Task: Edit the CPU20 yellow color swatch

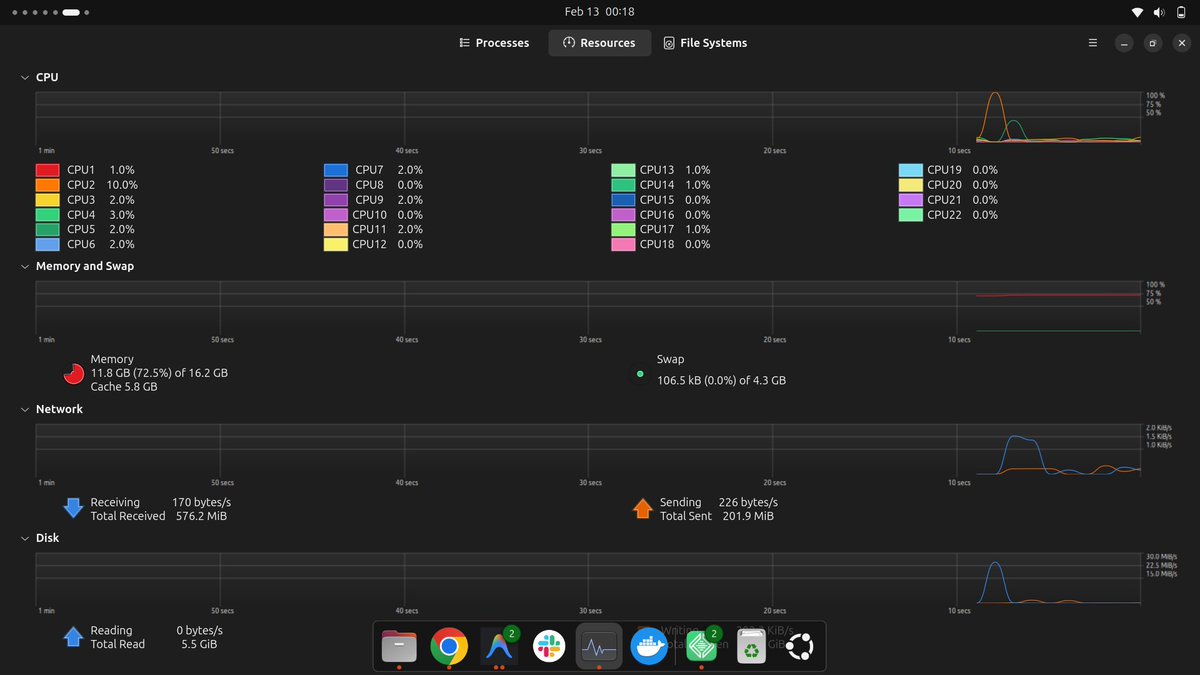Action: point(910,185)
